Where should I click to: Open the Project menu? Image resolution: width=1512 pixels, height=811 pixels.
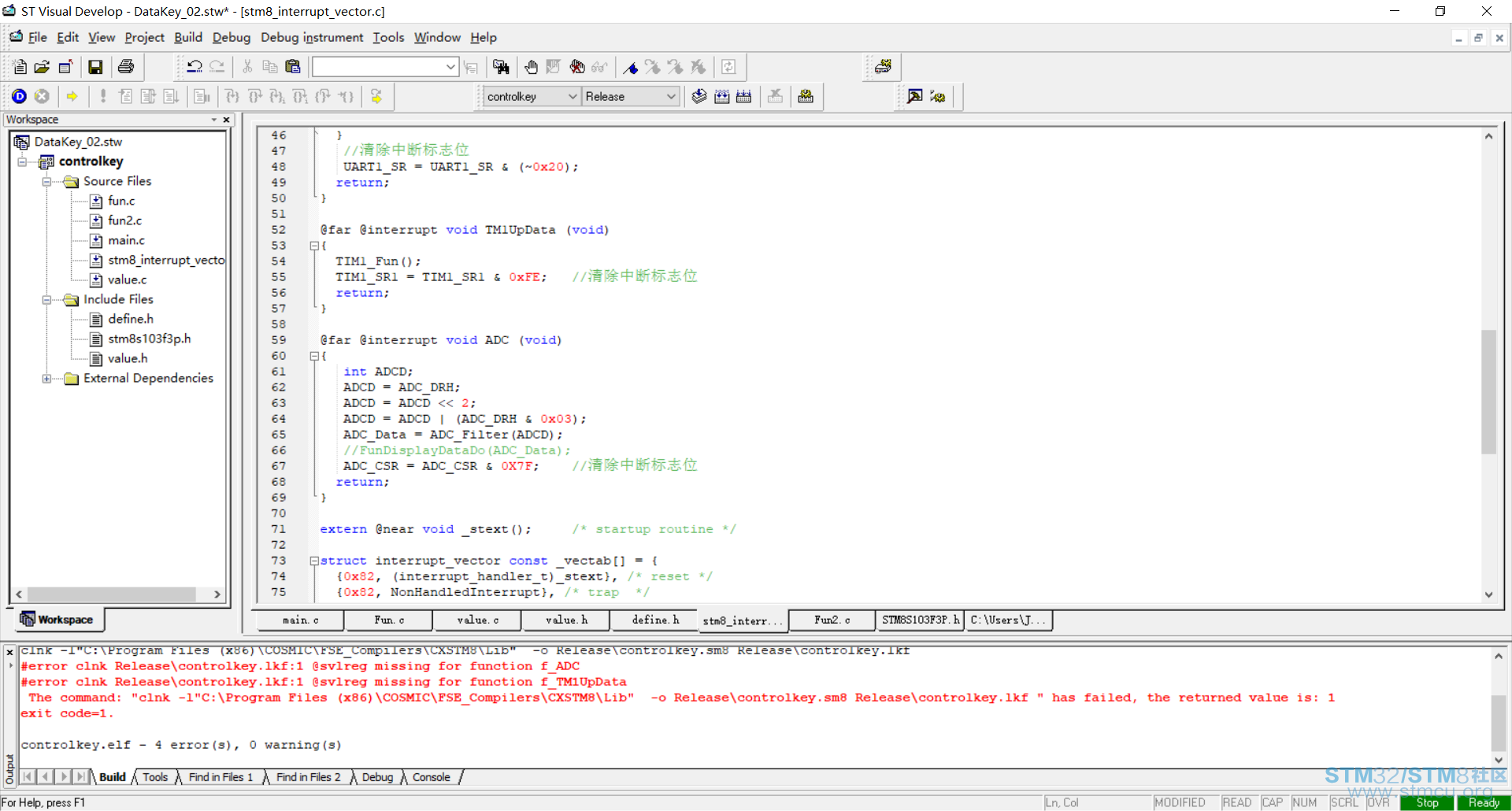(x=144, y=37)
